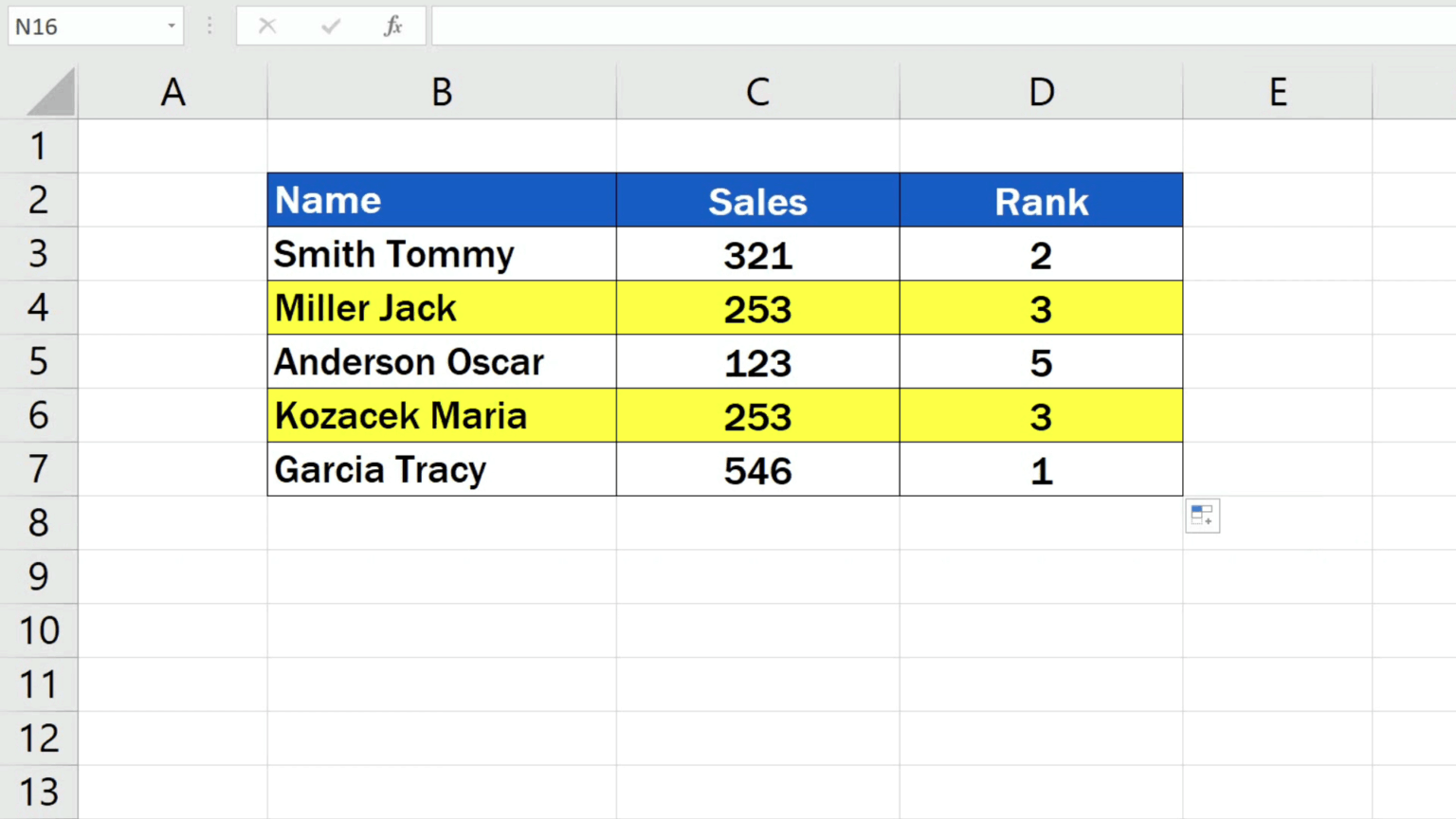
Task: Select empty cell E2 next to Rank
Action: pyautogui.click(x=1277, y=200)
